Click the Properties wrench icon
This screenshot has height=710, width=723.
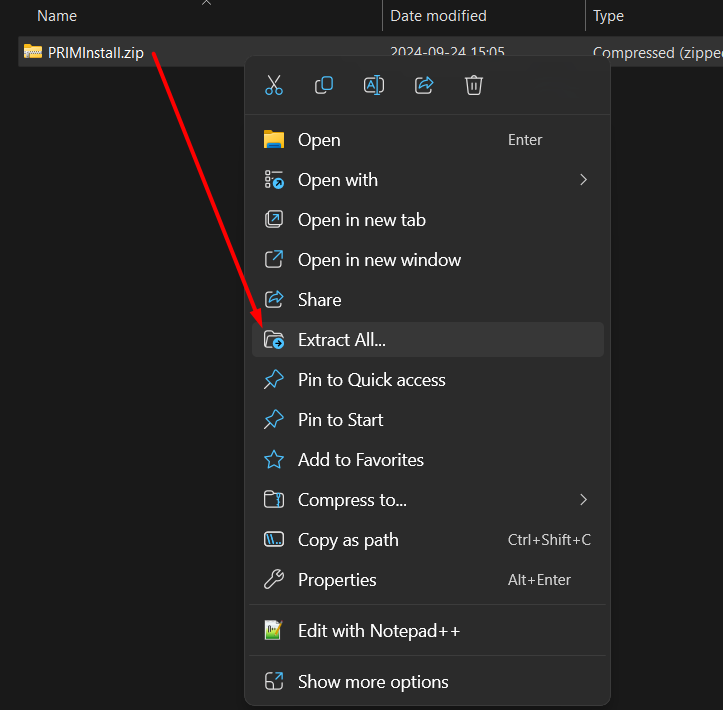(x=273, y=580)
